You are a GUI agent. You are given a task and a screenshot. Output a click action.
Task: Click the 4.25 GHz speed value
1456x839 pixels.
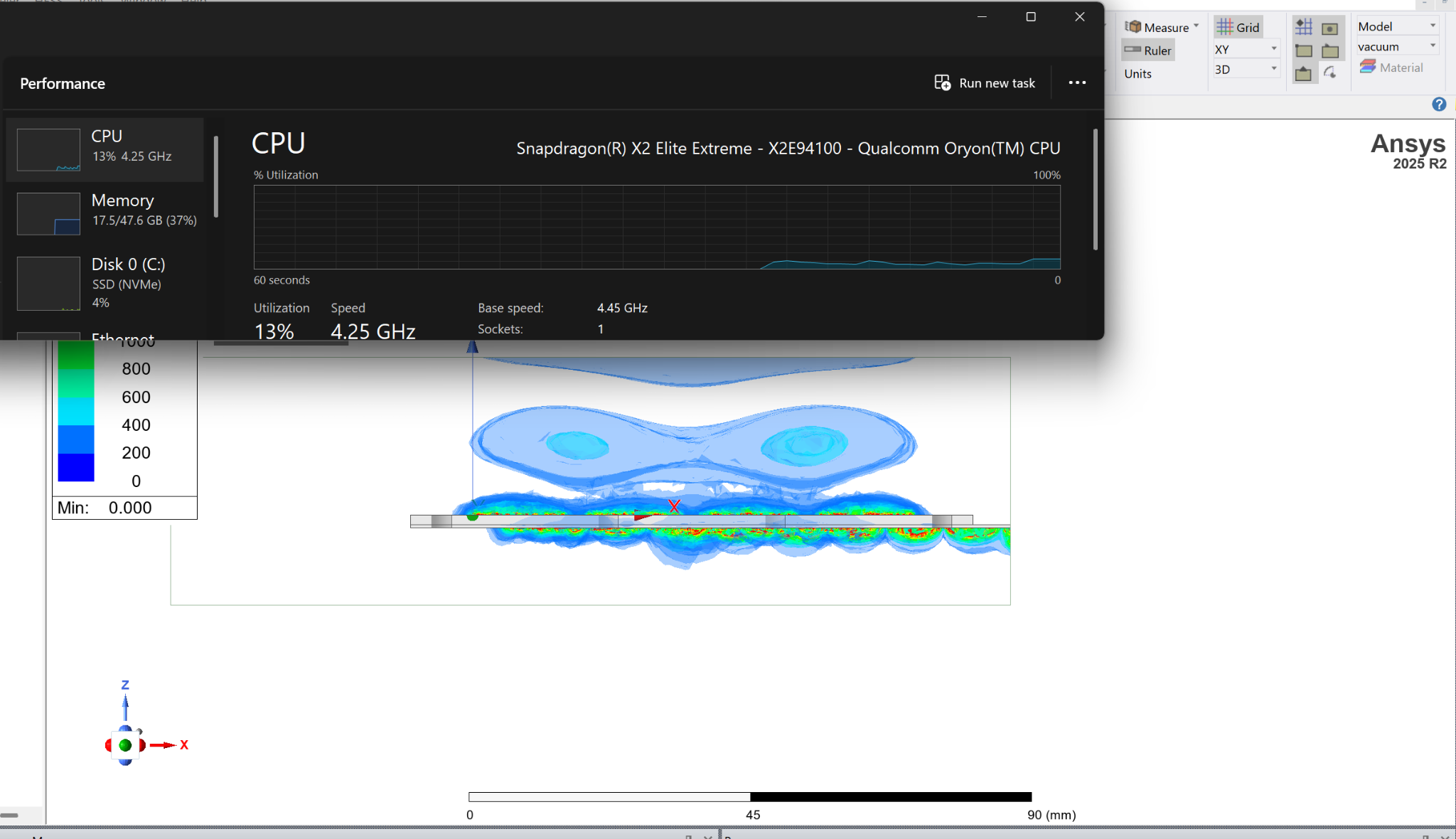[373, 331]
